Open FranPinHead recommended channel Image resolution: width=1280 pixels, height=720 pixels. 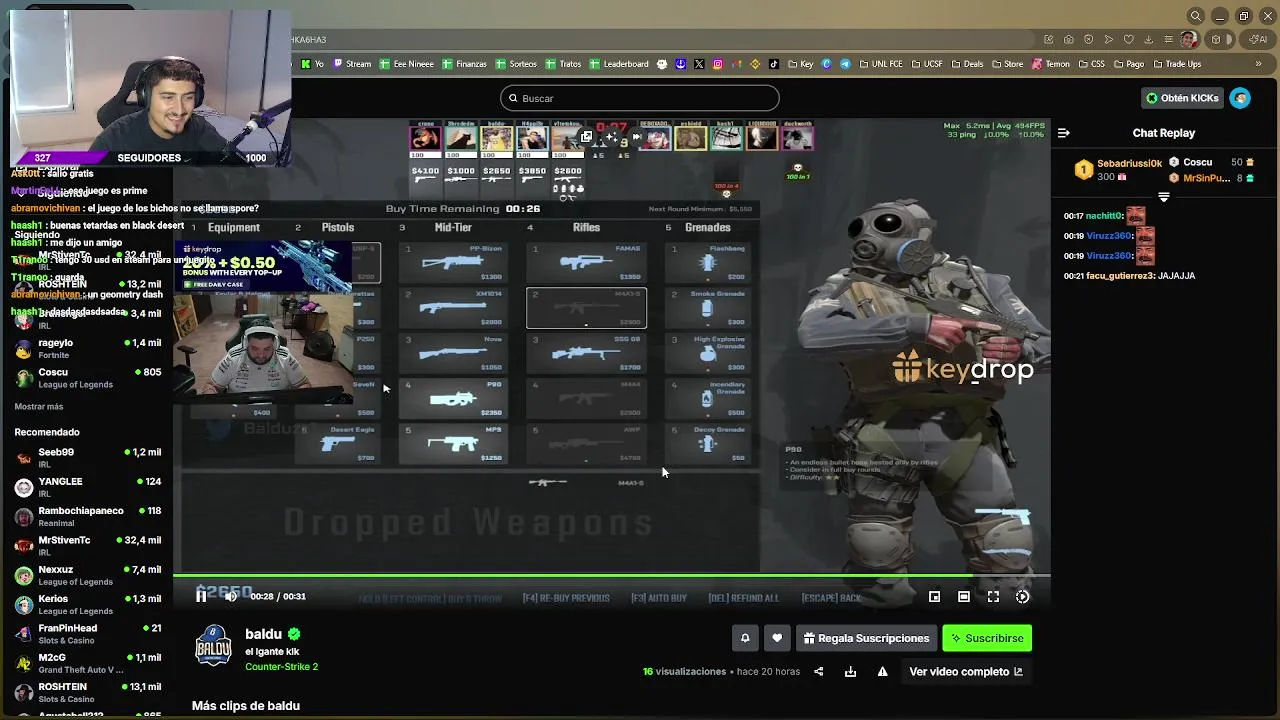[87, 634]
